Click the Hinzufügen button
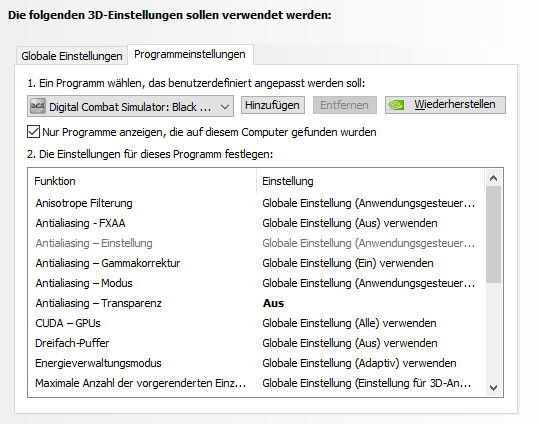539x424 pixels. click(272, 105)
